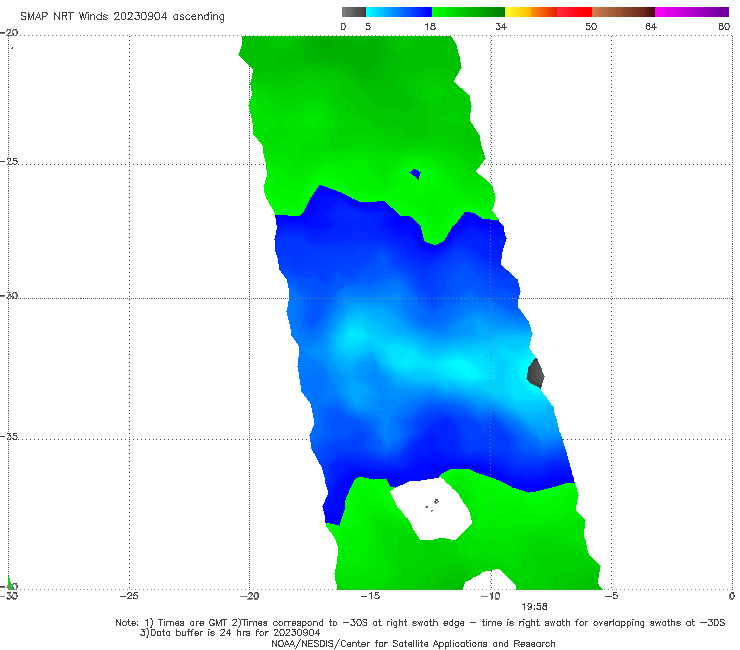740x650 pixels.
Task: Click the latitude axis label -25
Action: point(9,161)
